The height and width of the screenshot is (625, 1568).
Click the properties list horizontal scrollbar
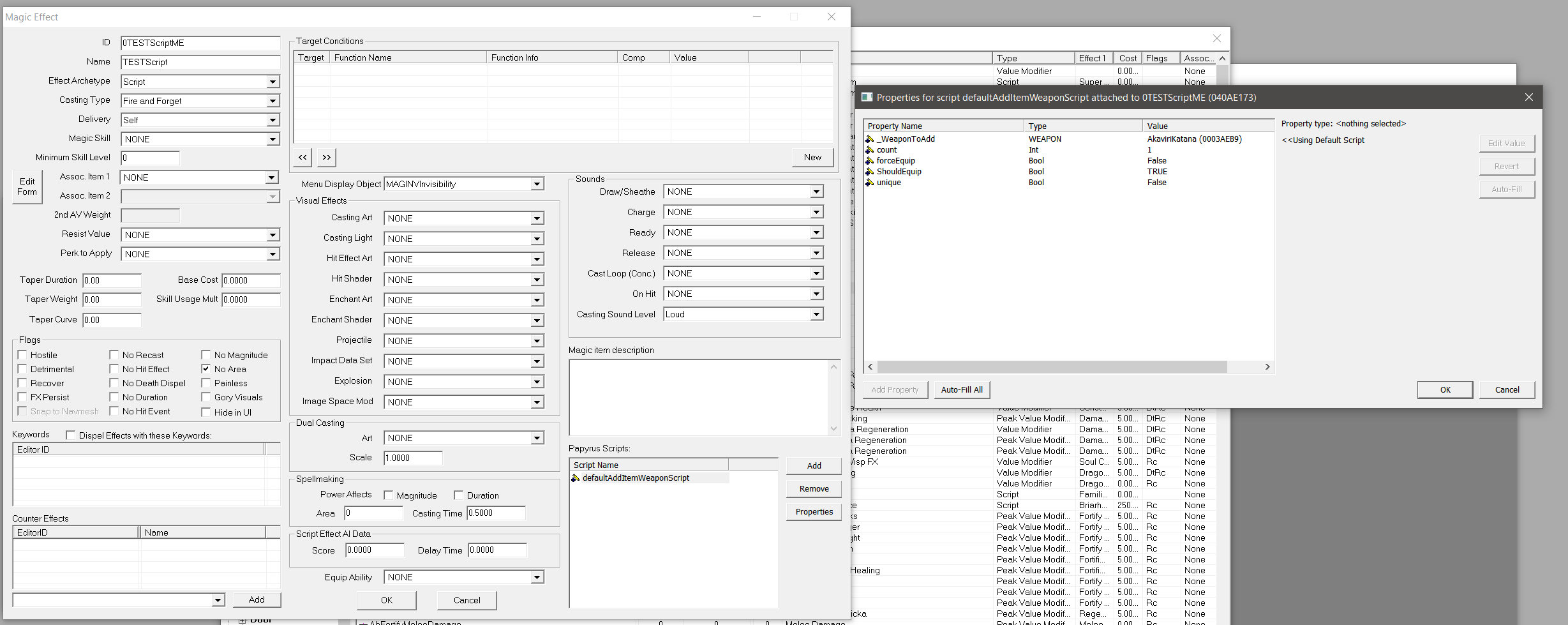[1052, 367]
